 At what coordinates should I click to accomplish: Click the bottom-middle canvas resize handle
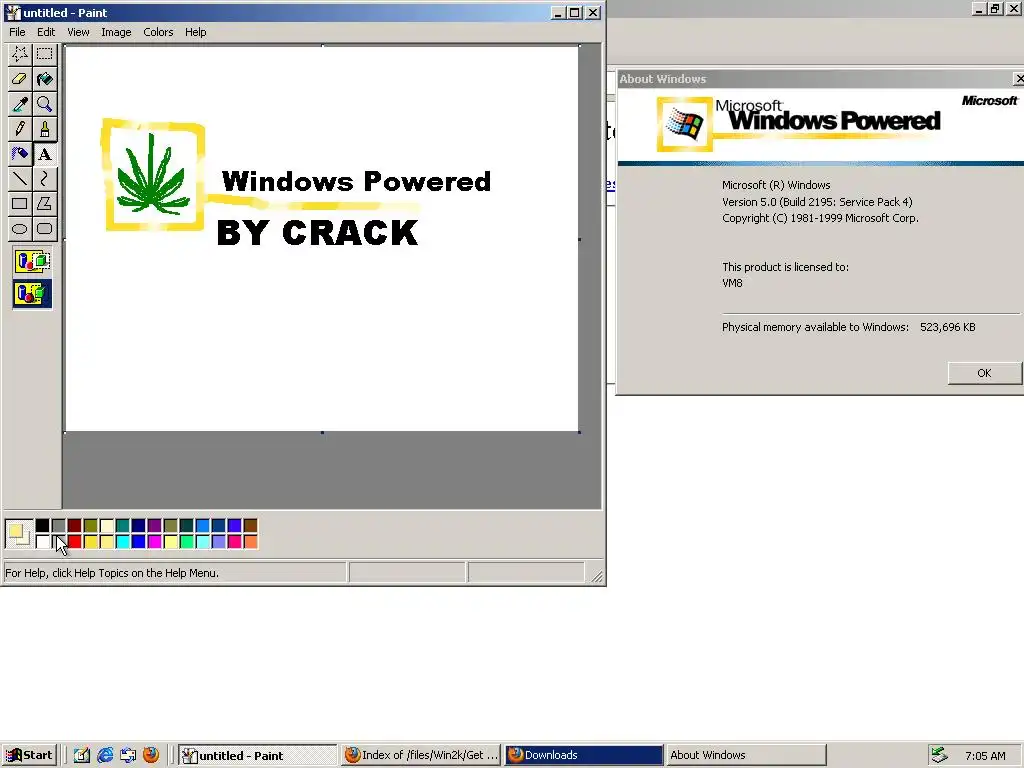click(x=322, y=432)
